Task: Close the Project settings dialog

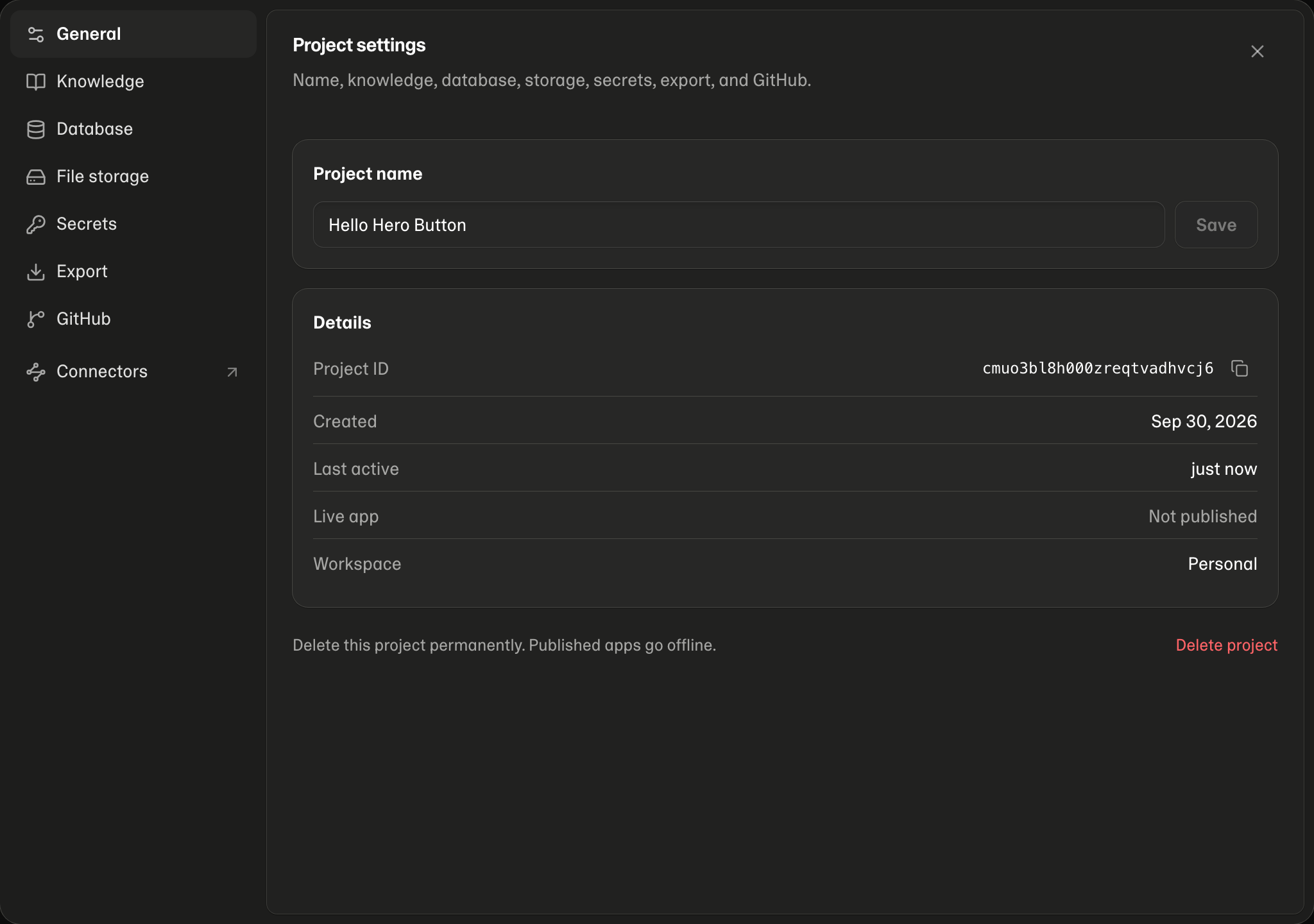Action: [x=1258, y=51]
